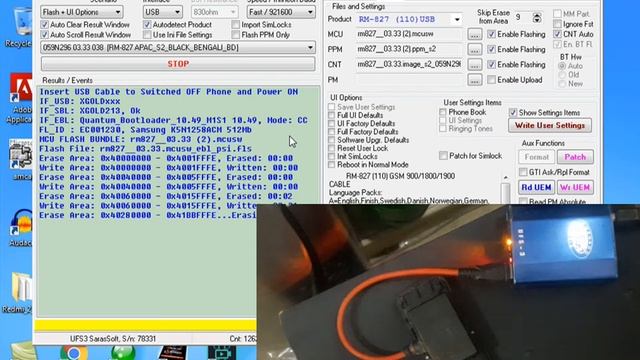Browse for PPM file with ... button
Image resolution: width=640 pixels, height=360 pixels.
point(474,49)
